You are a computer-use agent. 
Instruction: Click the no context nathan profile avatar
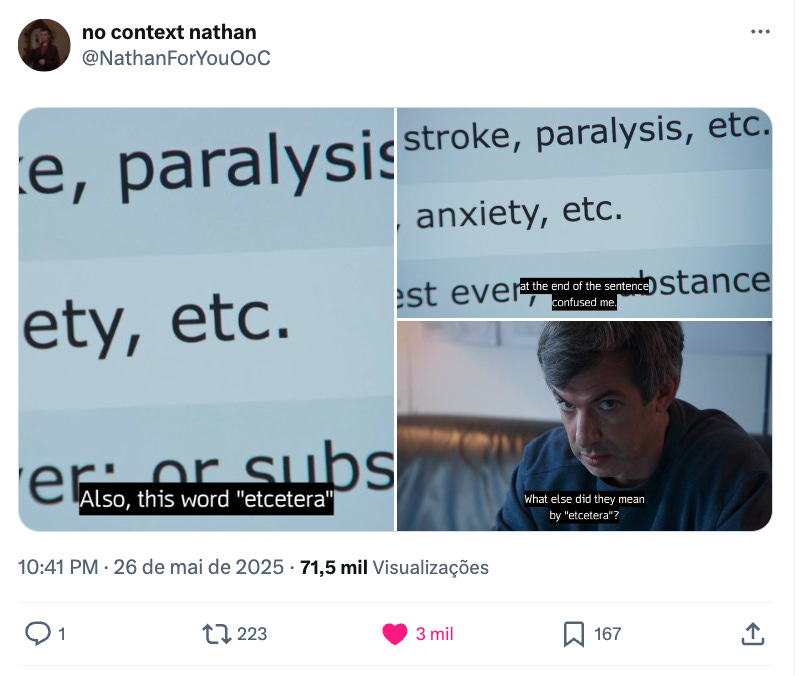click(44, 45)
